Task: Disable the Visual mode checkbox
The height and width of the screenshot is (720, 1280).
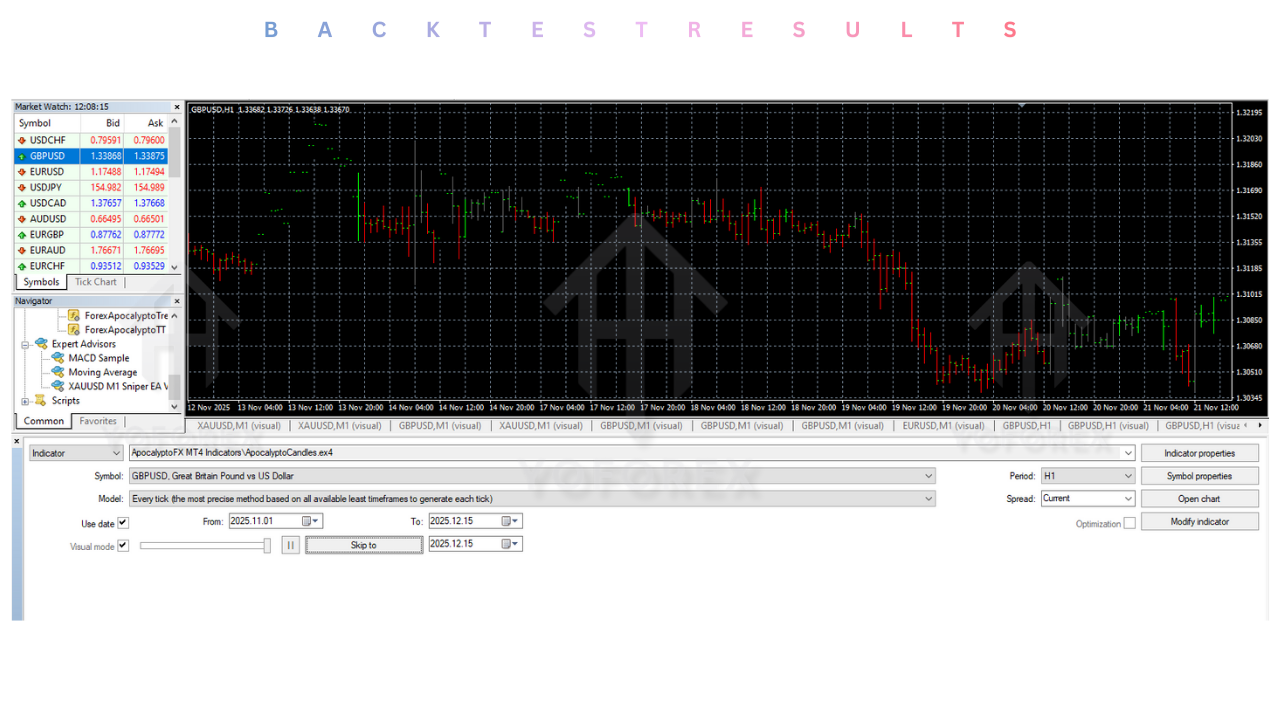Action: pyautogui.click(x=123, y=545)
